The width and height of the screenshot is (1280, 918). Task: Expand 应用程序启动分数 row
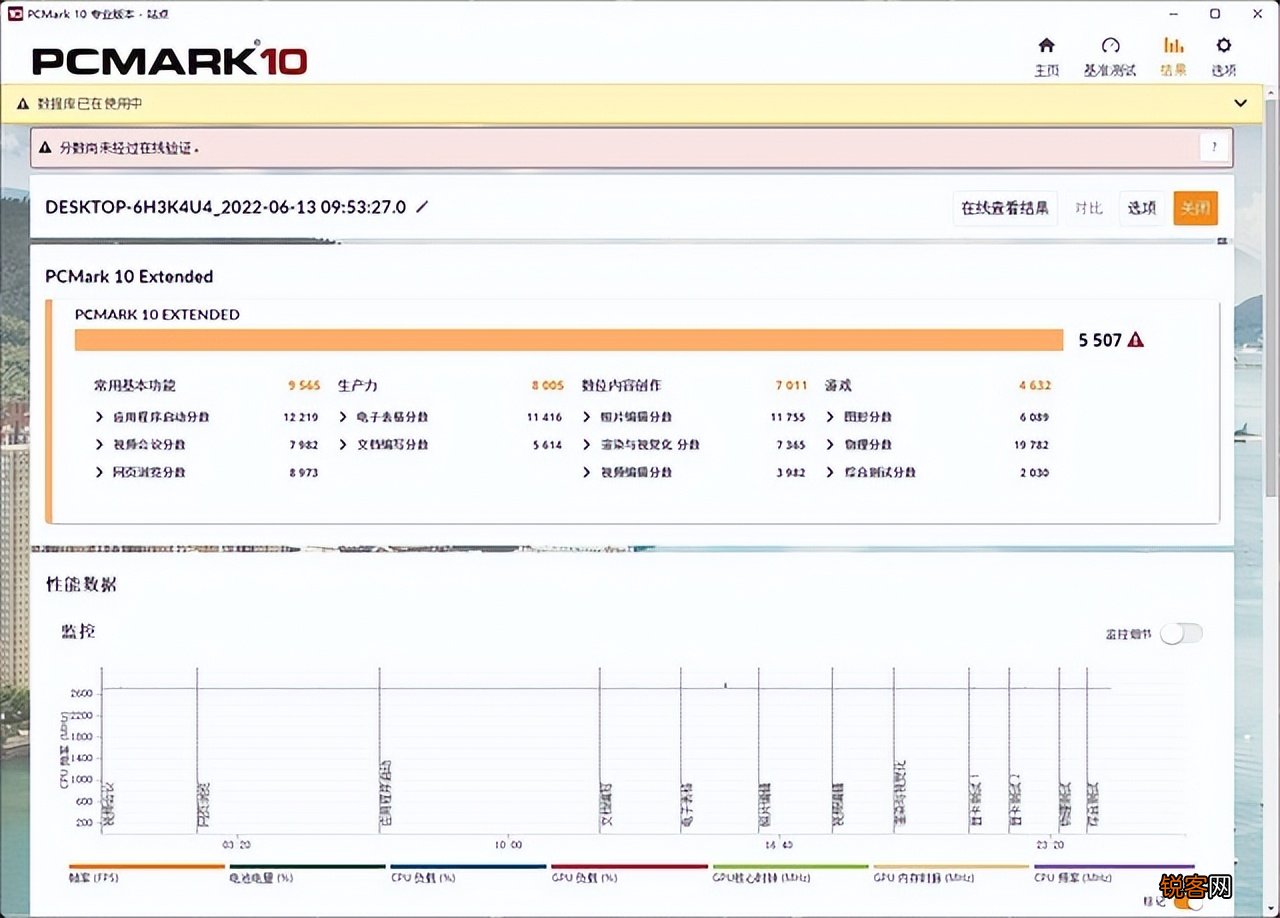(x=206, y=417)
